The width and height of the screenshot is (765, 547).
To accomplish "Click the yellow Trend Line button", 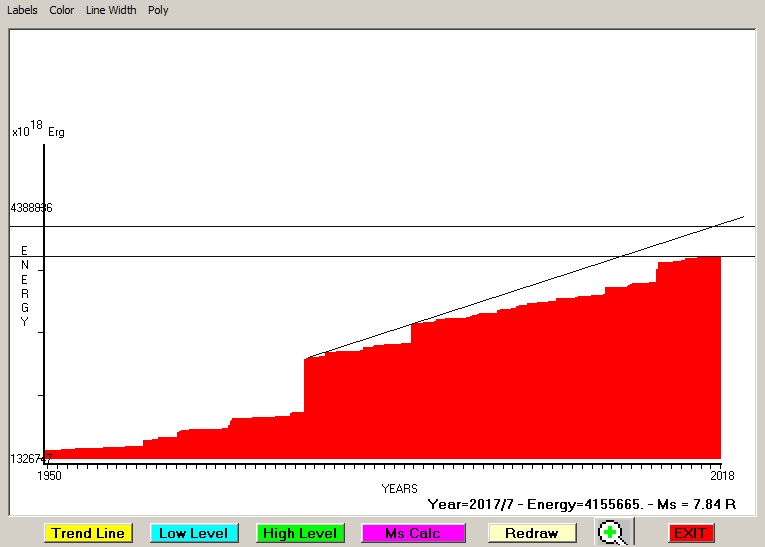I will click(88, 533).
